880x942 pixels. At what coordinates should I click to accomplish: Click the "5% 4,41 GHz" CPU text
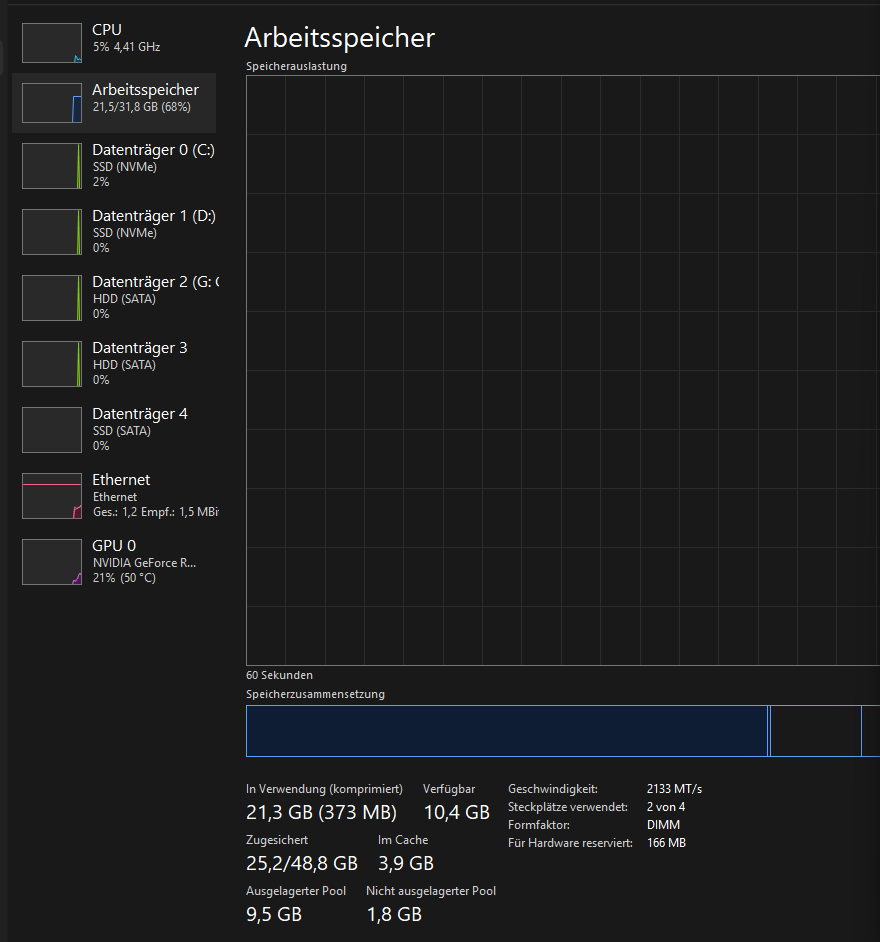(127, 47)
